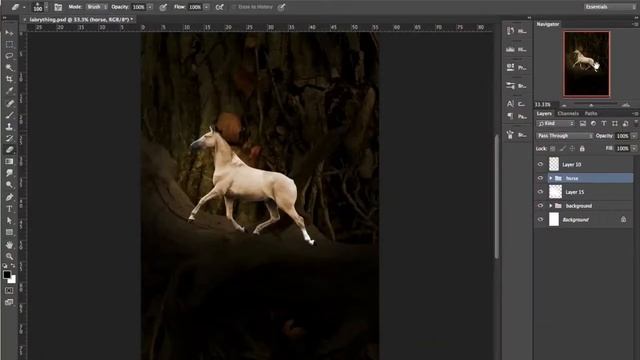
Task: Select the Smudge tool
Action: [9, 173]
